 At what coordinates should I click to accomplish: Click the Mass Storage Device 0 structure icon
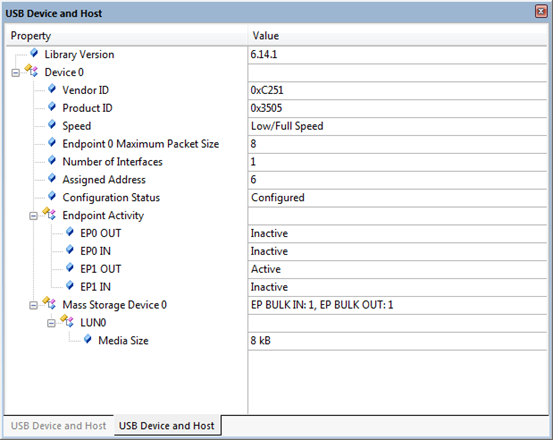click(x=49, y=304)
